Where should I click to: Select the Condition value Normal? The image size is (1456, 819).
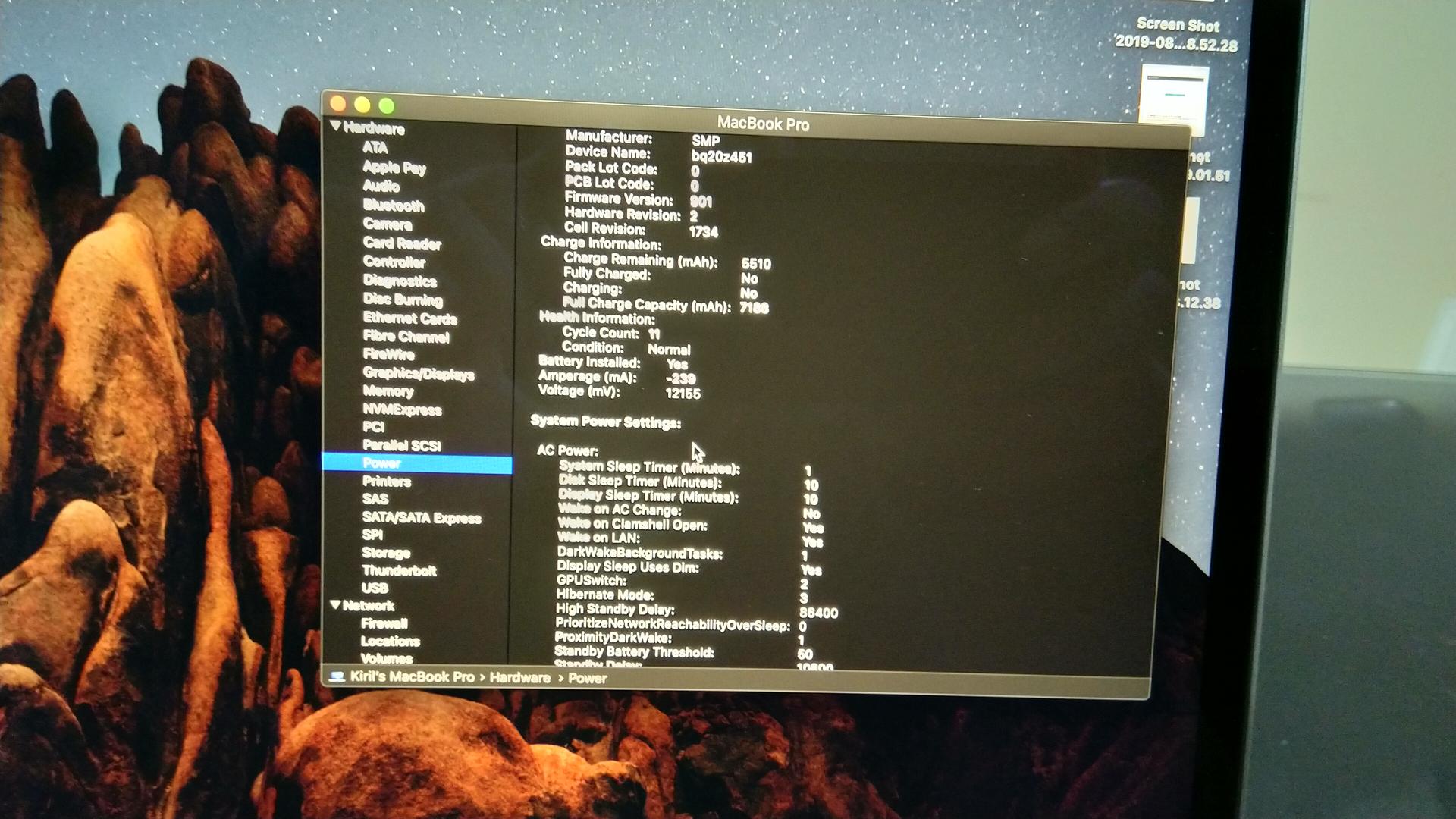click(668, 350)
